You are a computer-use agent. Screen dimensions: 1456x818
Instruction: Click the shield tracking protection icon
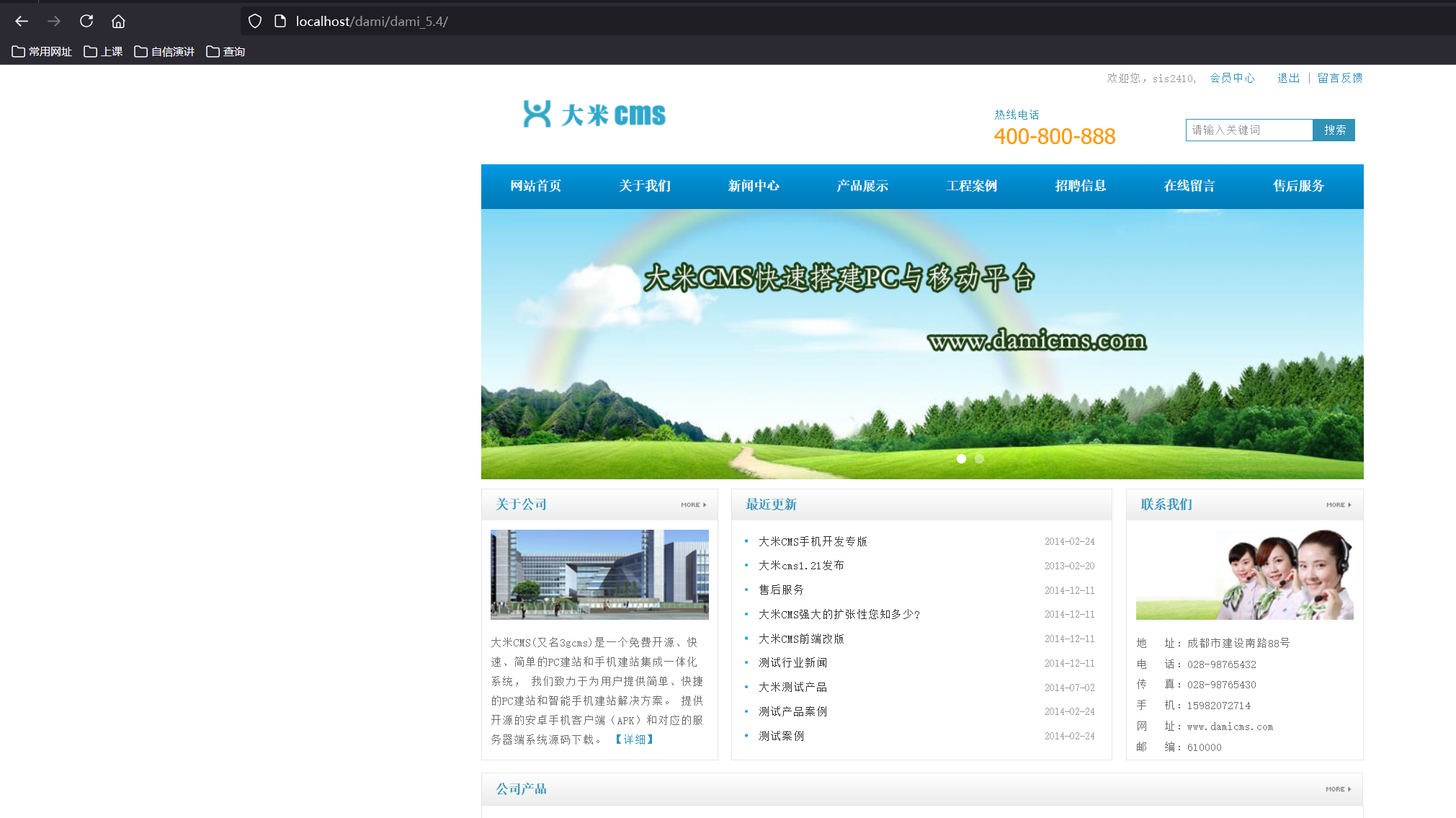click(x=255, y=22)
